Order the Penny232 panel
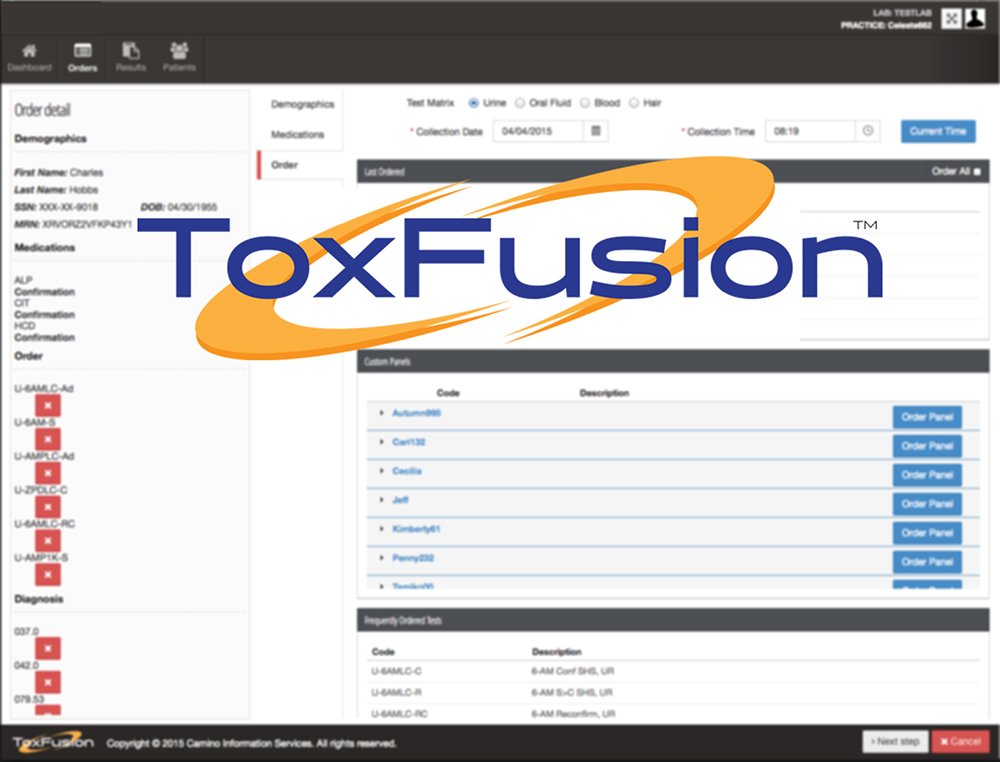 pos(927,562)
